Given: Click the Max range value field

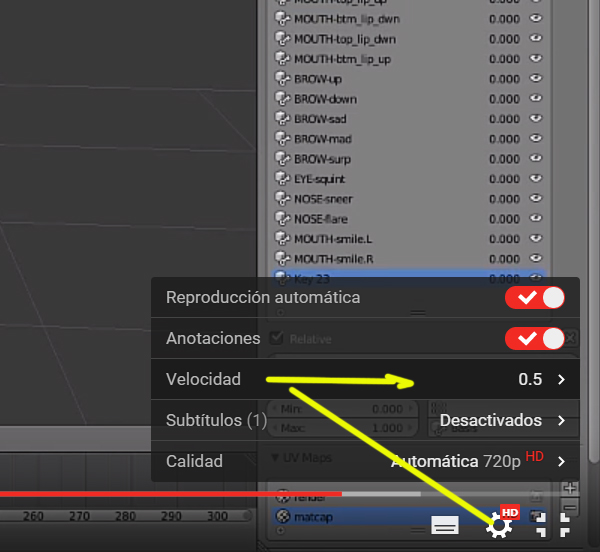Looking at the screenshot, I should [x=344, y=428].
